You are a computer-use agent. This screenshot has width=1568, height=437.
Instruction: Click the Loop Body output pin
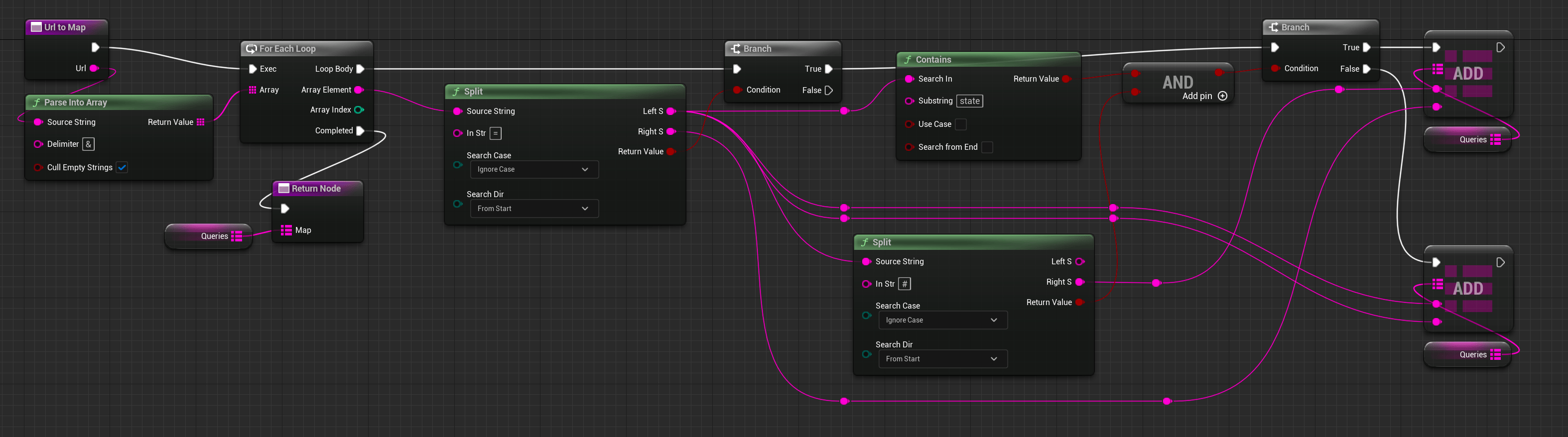click(360, 69)
